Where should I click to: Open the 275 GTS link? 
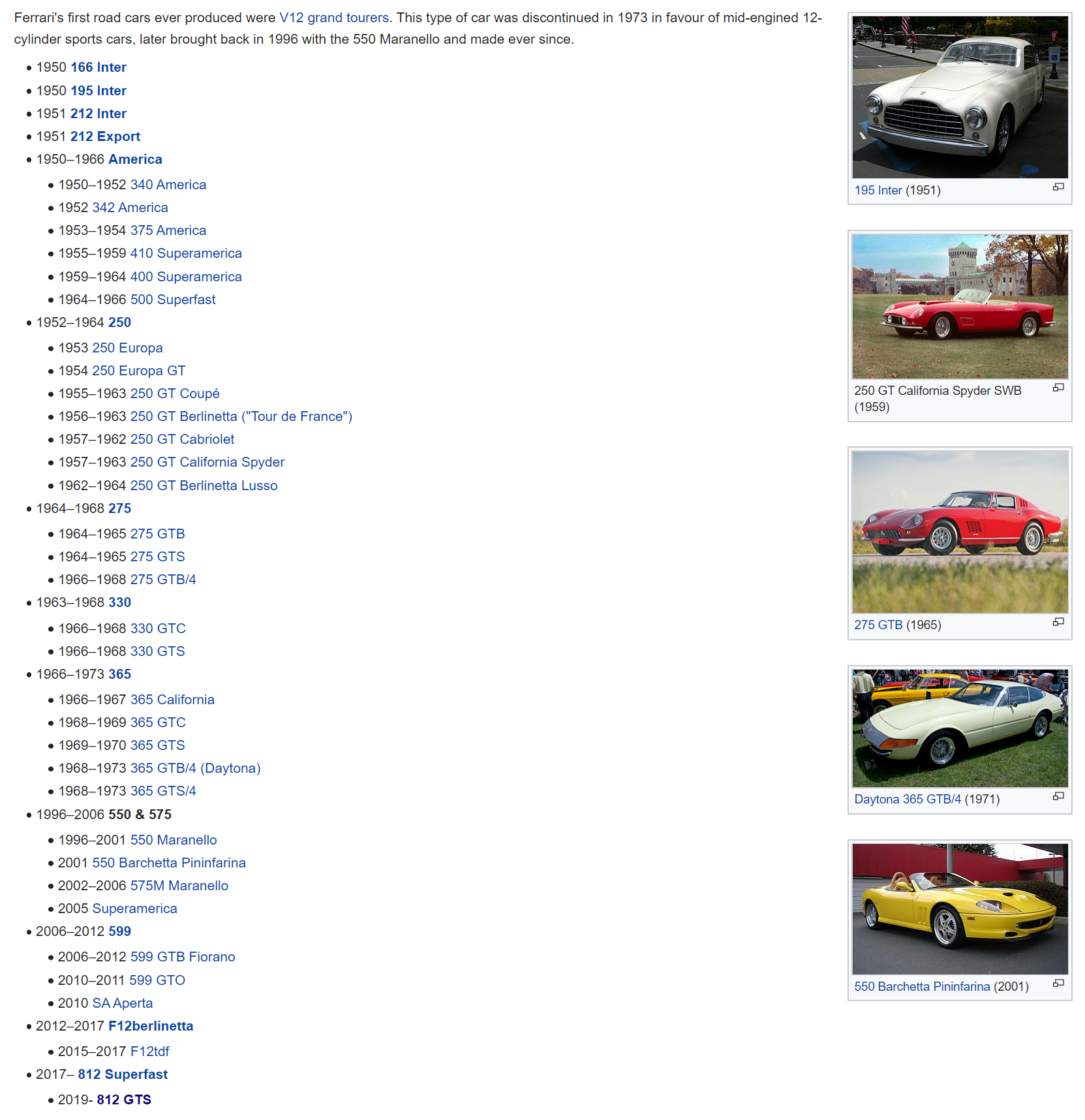pyautogui.click(x=158, y=557)
